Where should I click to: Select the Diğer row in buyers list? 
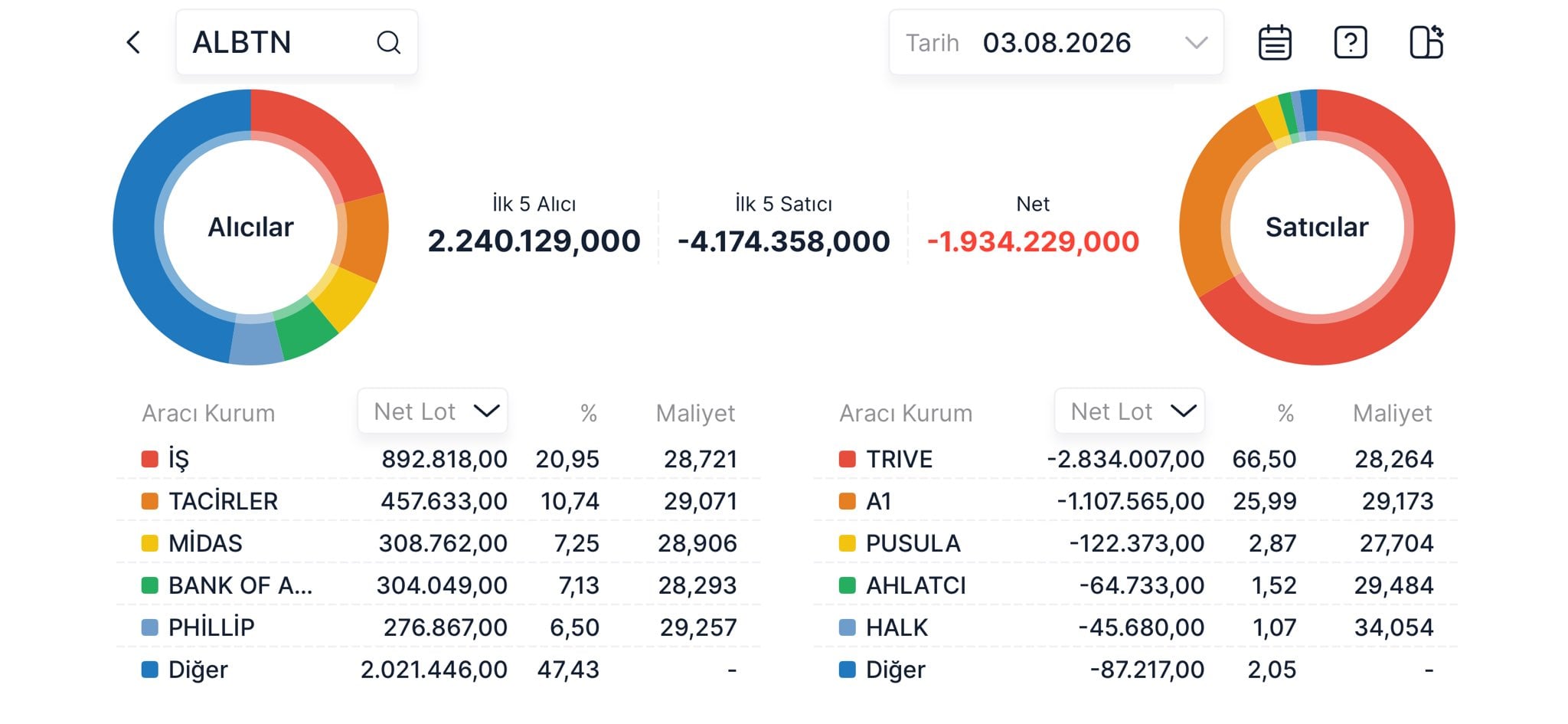pyautogui.click(x=439, y=670)
